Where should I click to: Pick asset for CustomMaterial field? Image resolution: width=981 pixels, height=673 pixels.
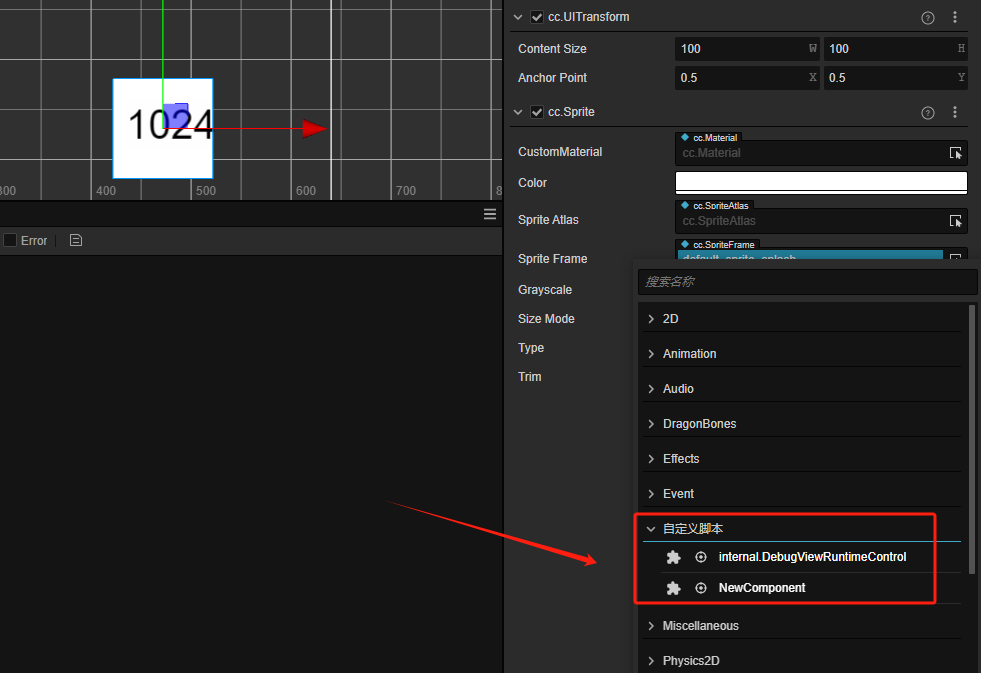955,153
